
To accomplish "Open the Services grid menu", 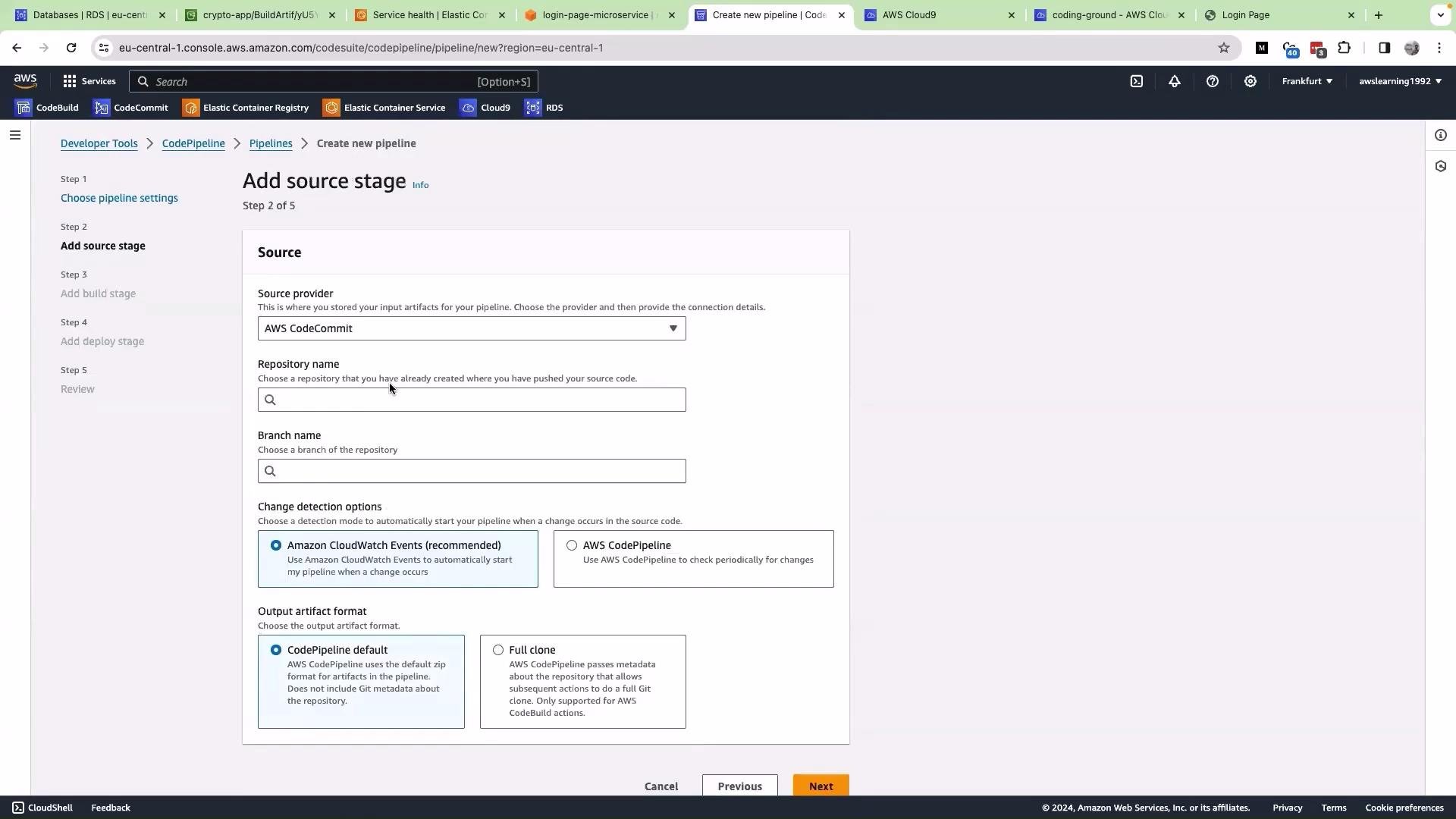I will point(89,81).
